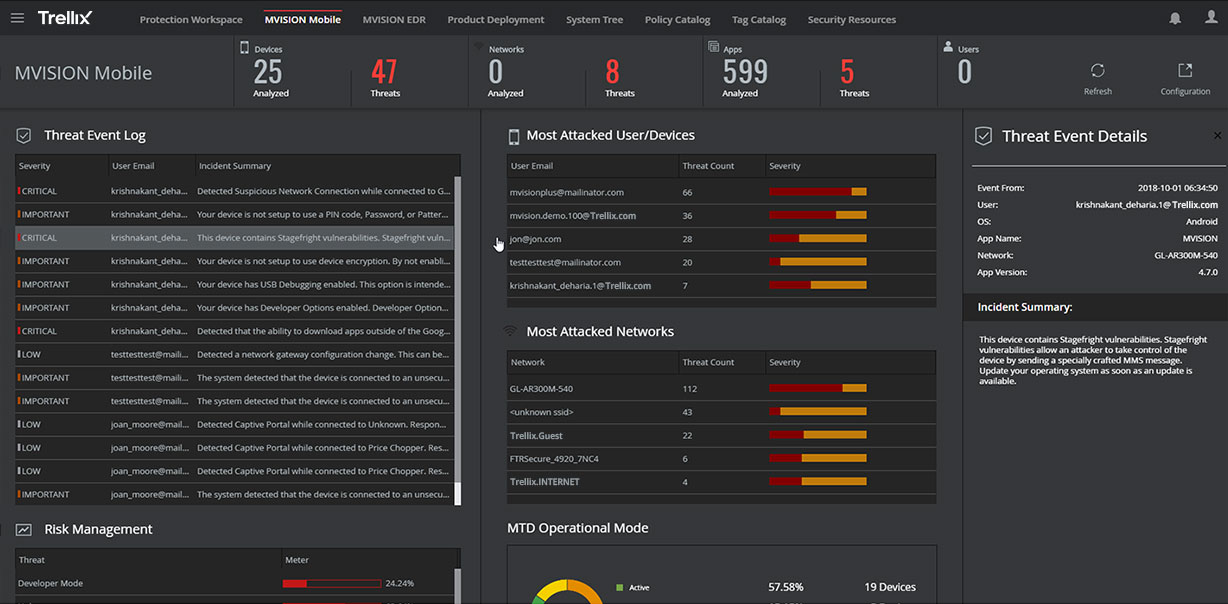Click the user account icon
The height and width of the screenshot is (604, 1228).
pyautogui.click(x=1211, y=19)
